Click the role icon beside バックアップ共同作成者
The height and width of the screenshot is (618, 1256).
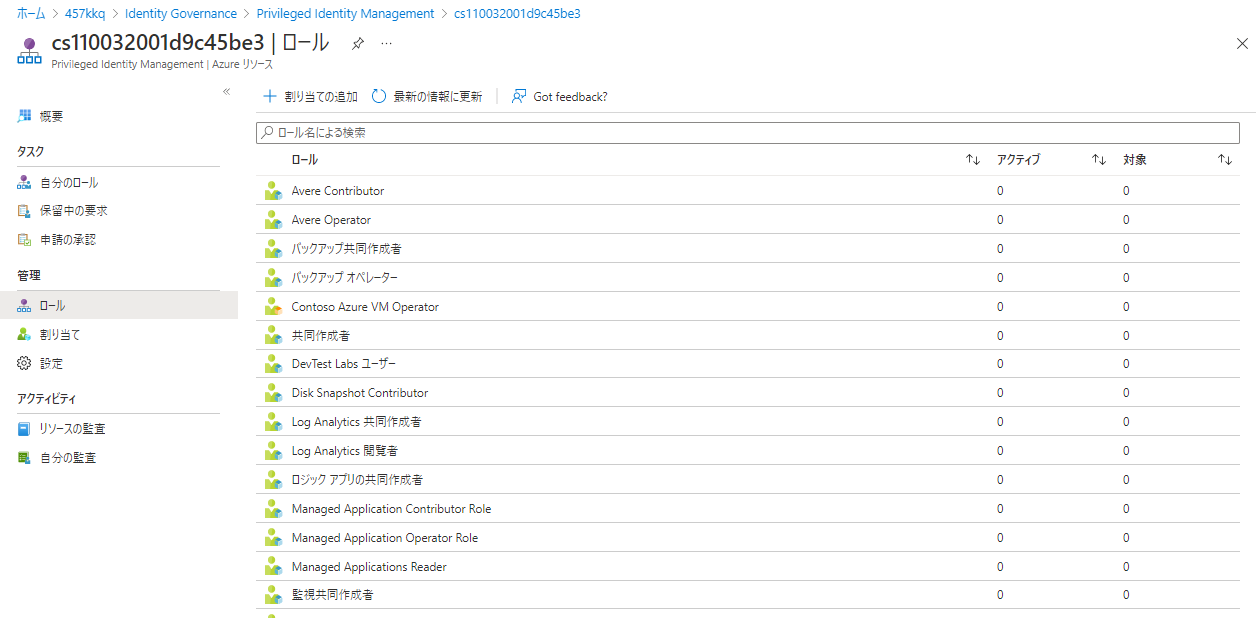click(x=273, y=249)
